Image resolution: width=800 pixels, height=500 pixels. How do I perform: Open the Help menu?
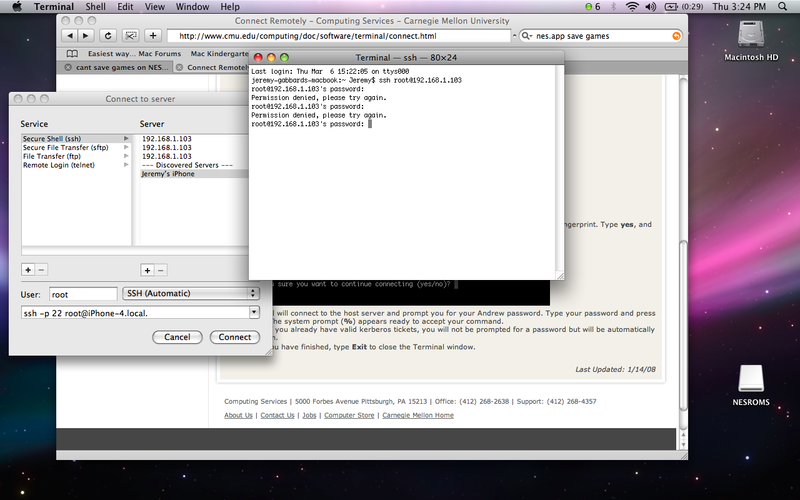coord(230,7)
